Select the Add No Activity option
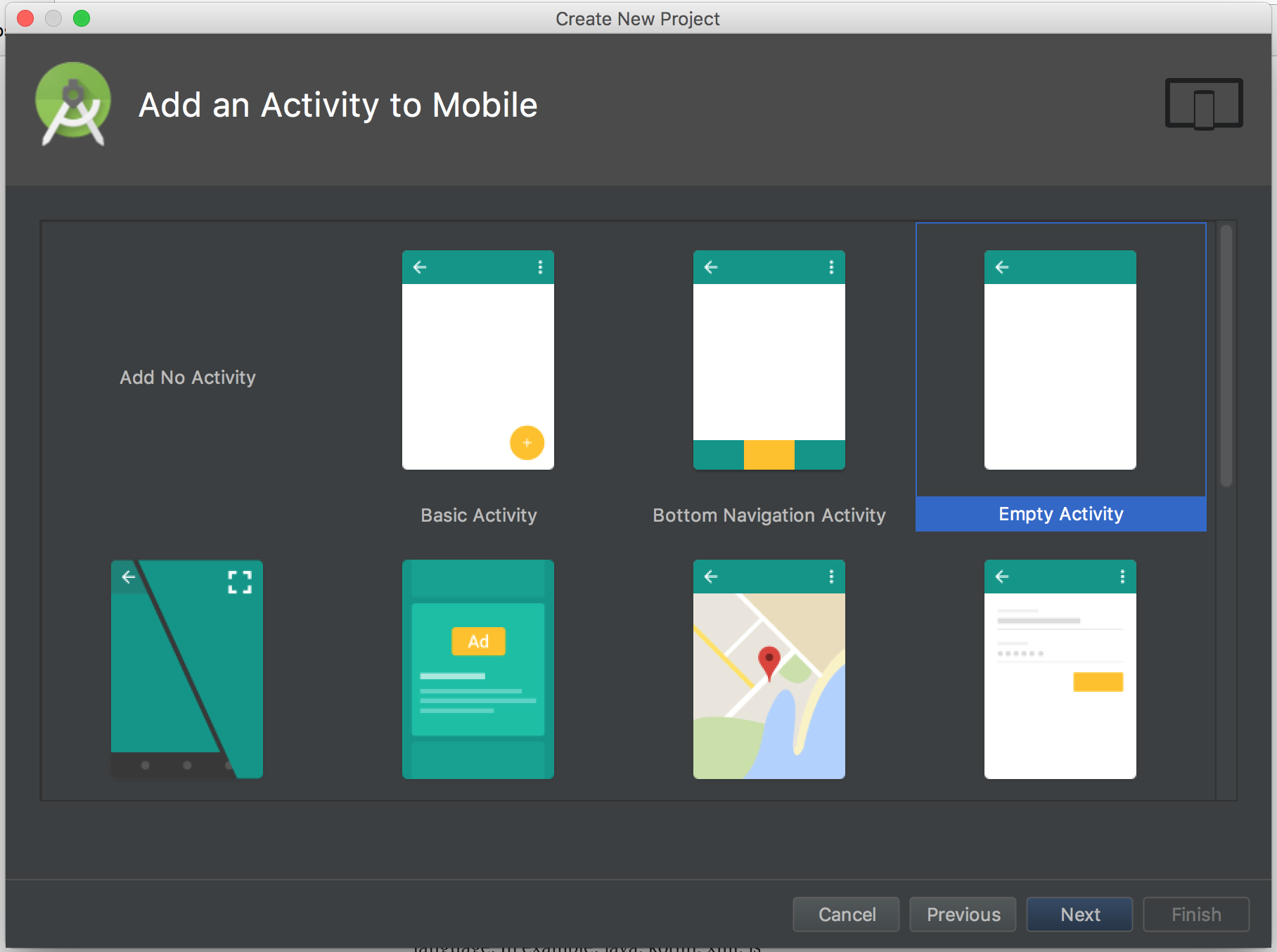This screenshot has height=952, width=1277. pyautogui.click(x=187, y=378)
